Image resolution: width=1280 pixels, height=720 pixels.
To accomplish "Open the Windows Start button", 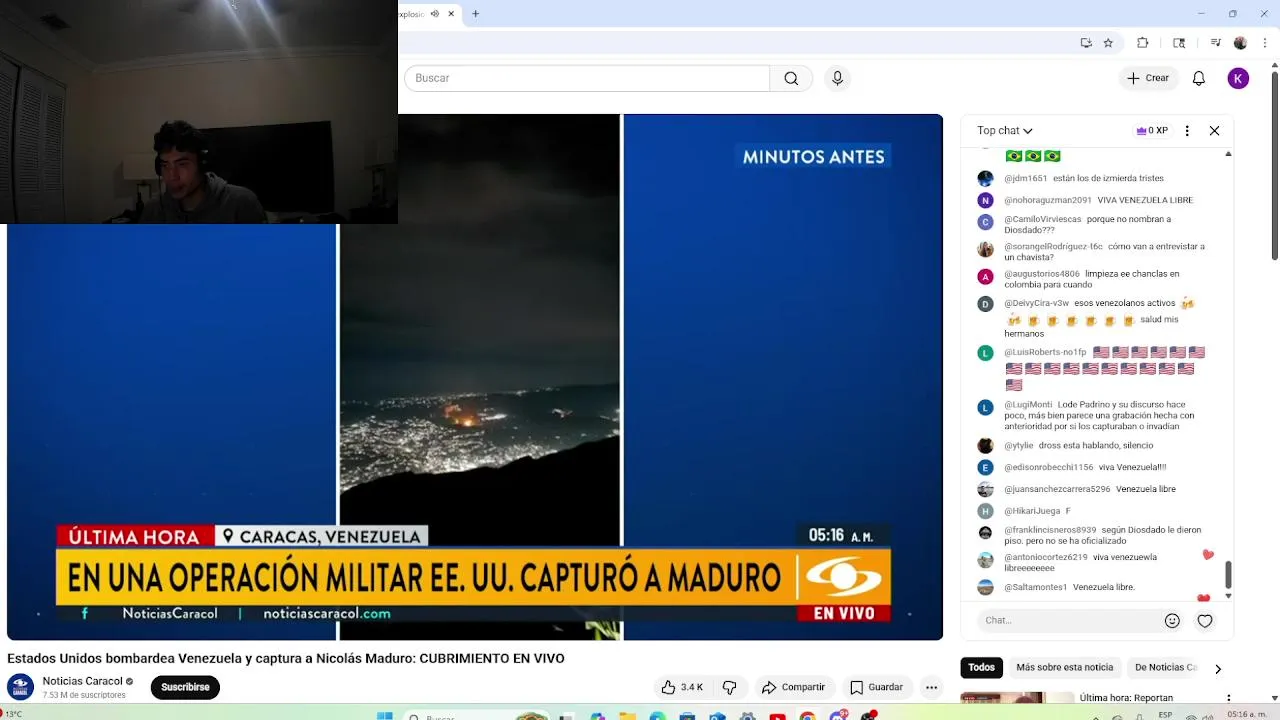I will coord(384,716).
